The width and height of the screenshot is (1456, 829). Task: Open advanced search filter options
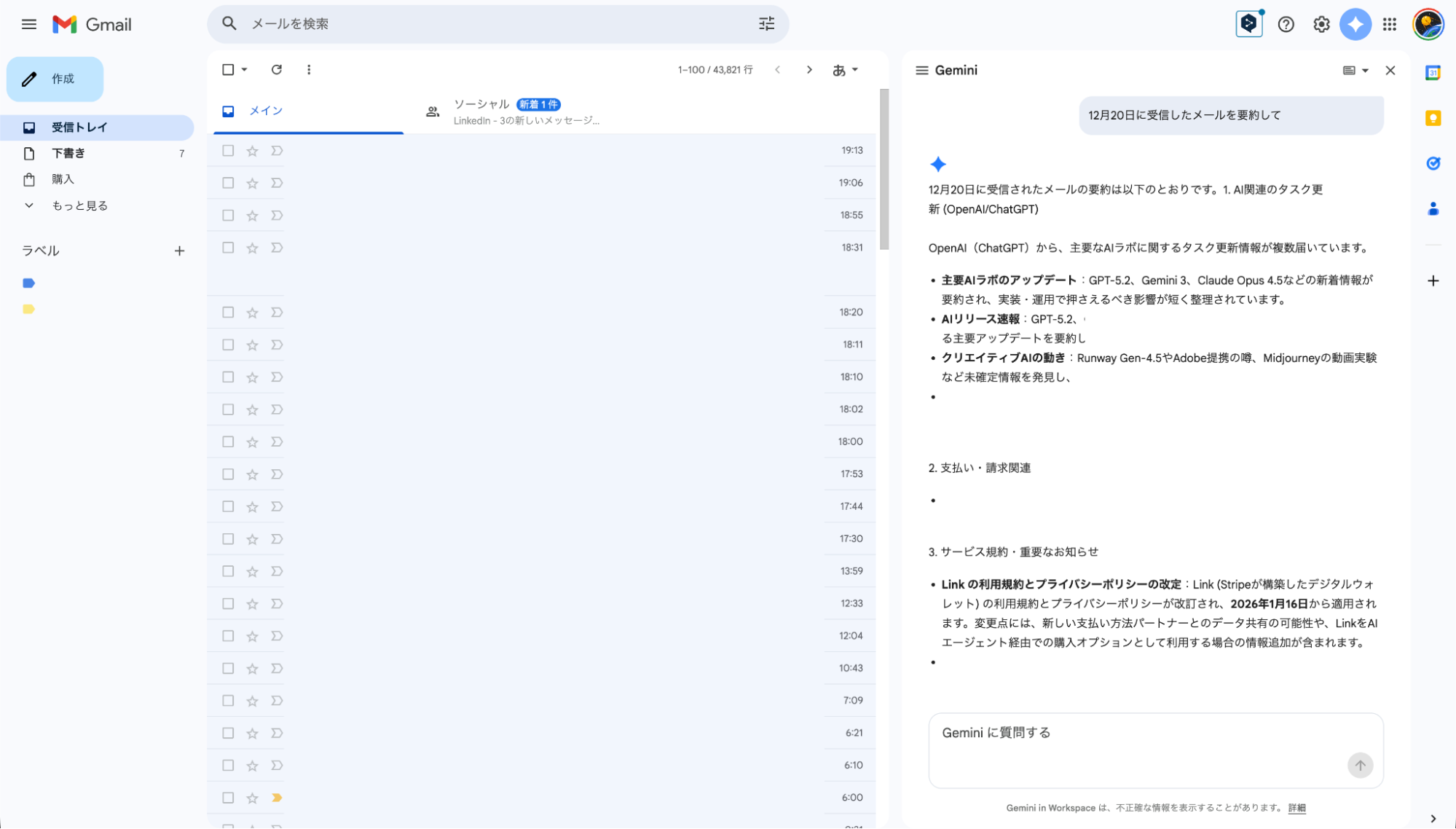[766, 23]
